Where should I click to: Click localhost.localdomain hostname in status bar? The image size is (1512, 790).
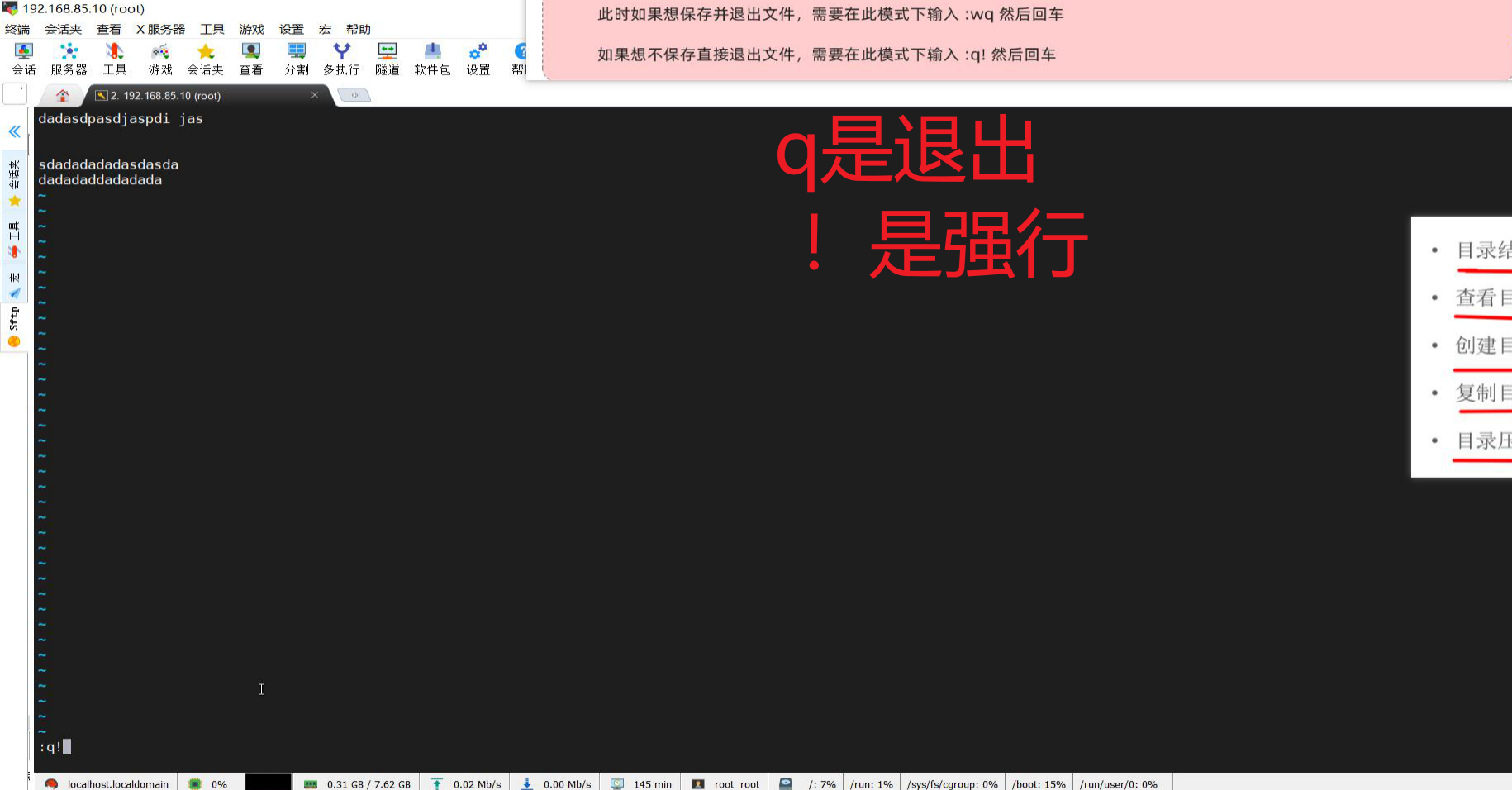tap(118, 784)
